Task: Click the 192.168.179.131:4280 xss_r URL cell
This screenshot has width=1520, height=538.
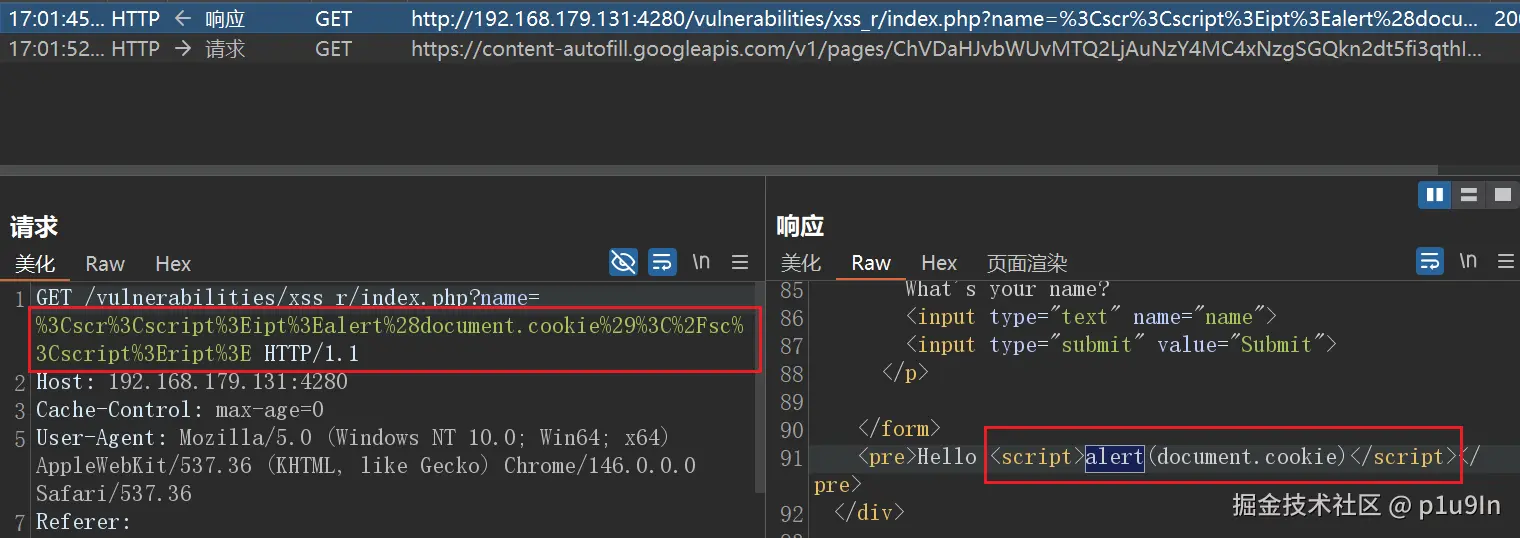Action: click(x=945, y=19)
